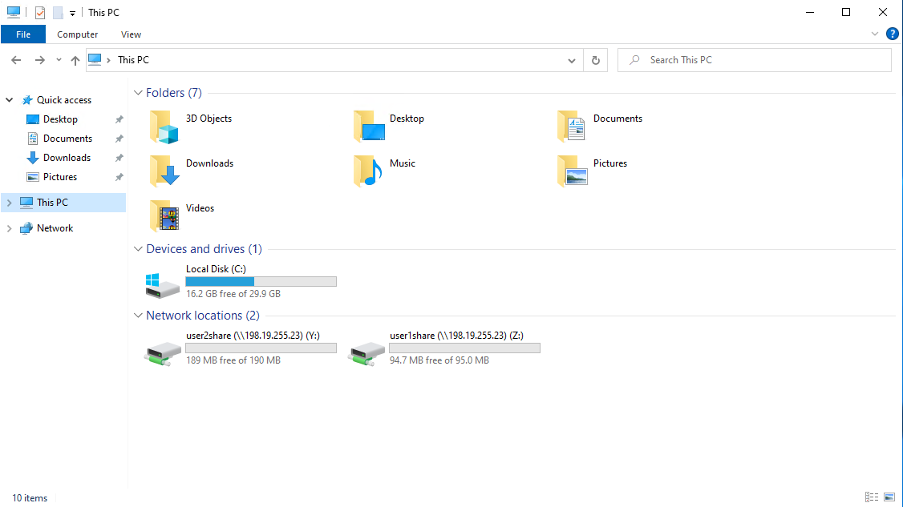
Task: Collapse the Network locations group
Action: [138, 315]
